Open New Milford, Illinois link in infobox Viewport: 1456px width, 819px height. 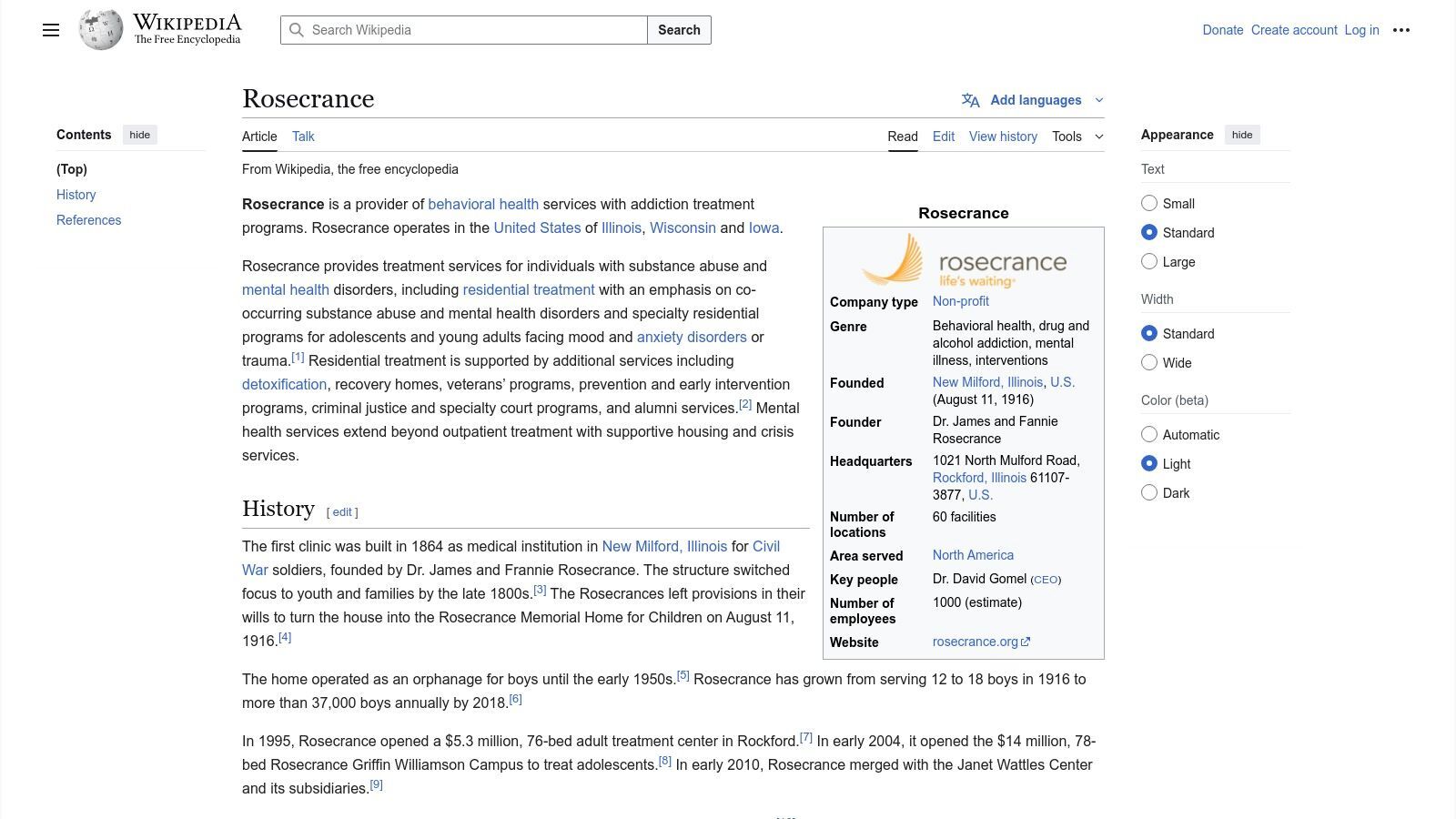coord(987,382)
